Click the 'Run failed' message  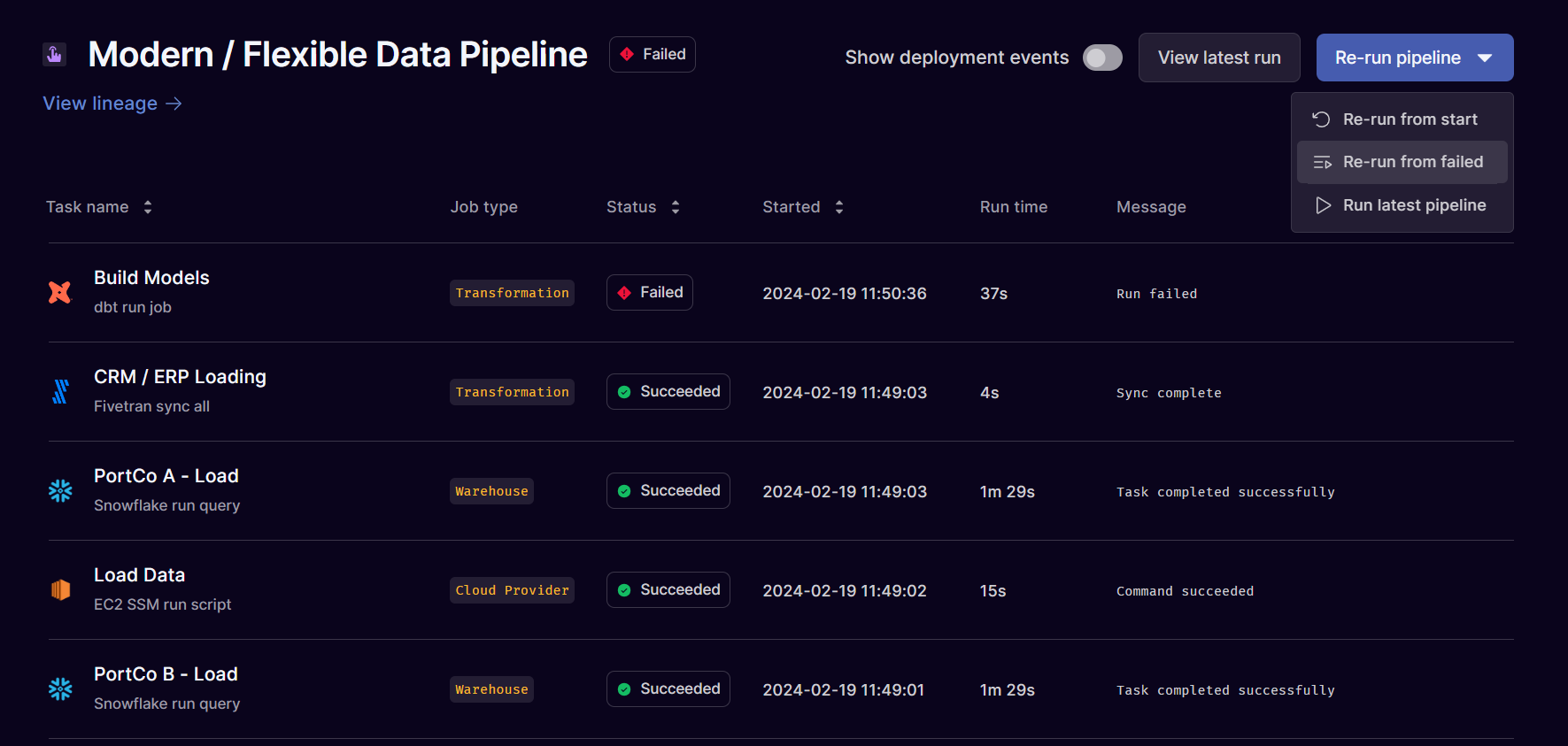coord(1156,294)
